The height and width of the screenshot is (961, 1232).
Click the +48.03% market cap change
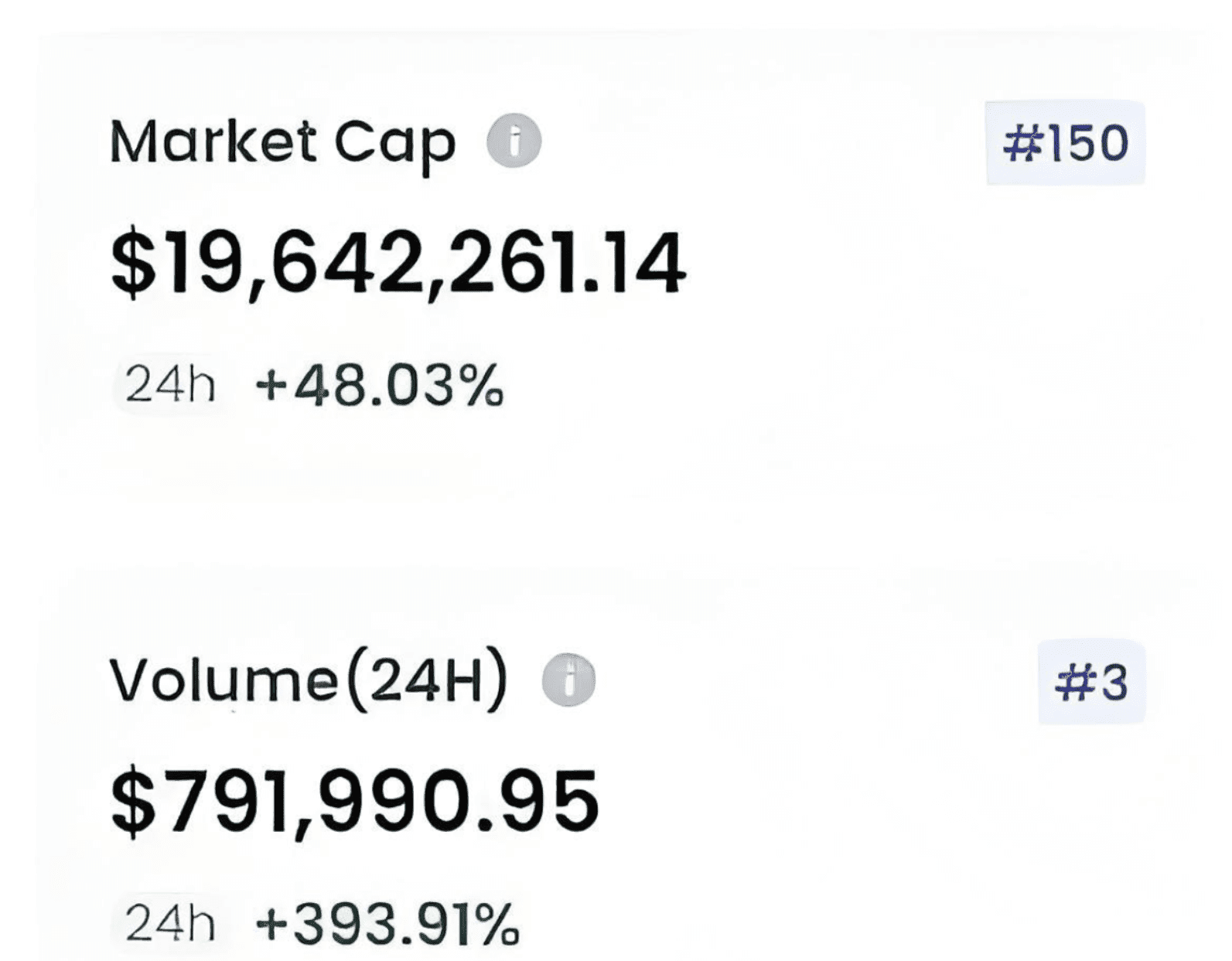click(379, 385)
